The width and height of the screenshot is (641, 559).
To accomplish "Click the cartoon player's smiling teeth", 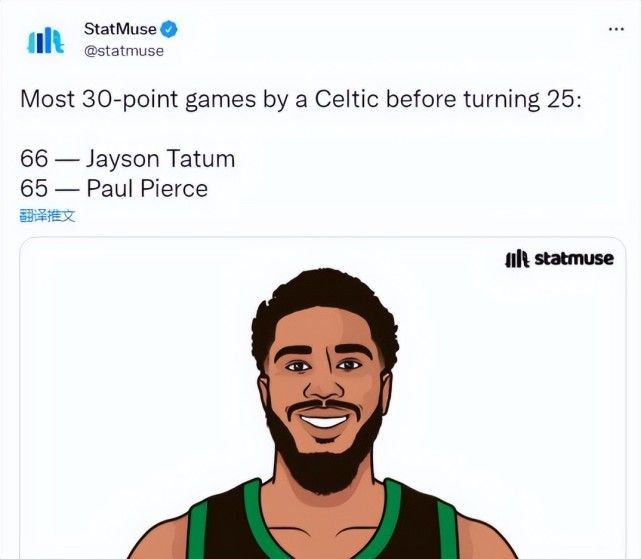I will 324,421.
